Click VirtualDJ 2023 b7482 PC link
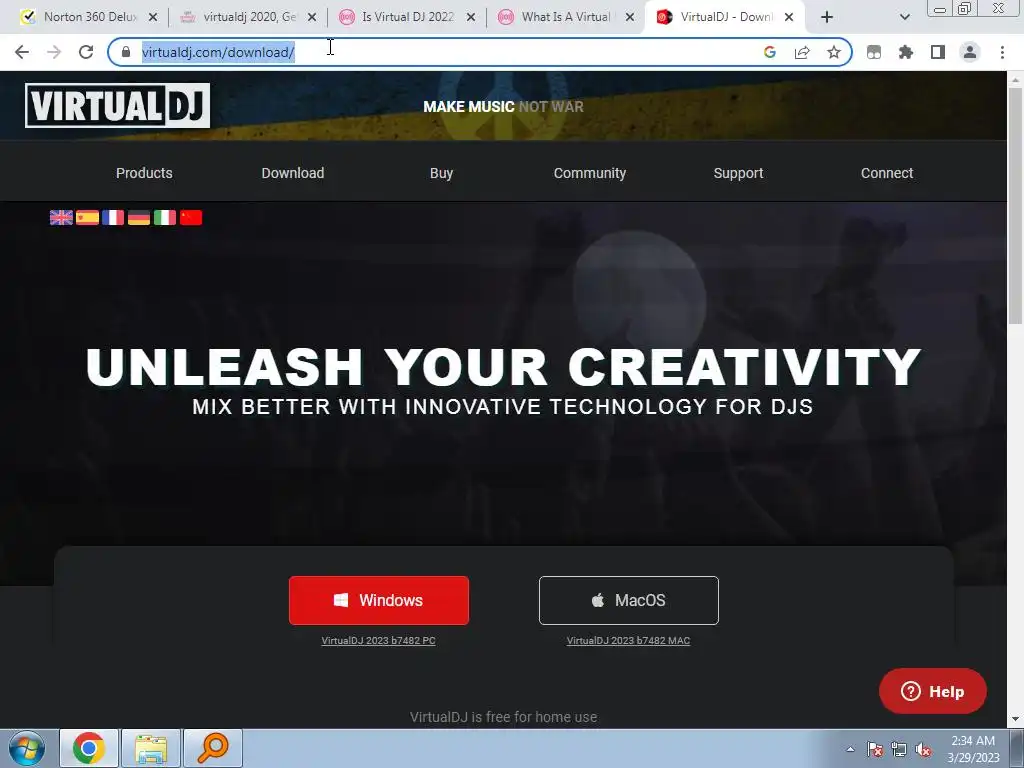 (379, 641)
